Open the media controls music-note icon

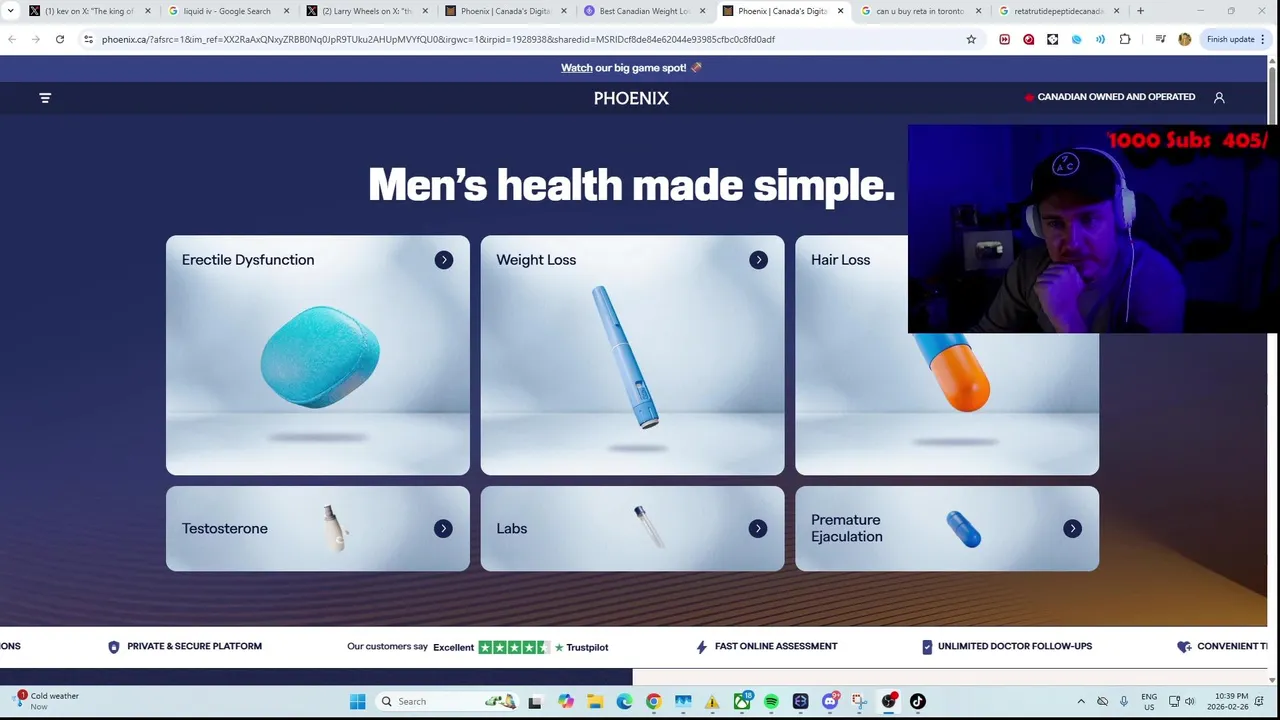pos(1160,39)
